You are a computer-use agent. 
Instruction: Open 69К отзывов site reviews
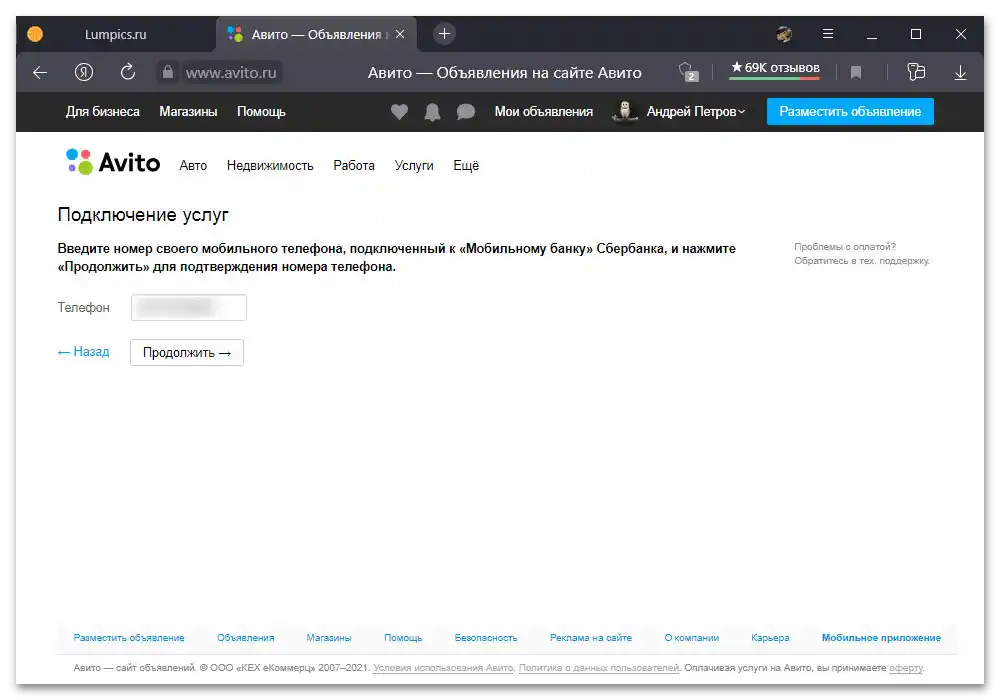[x=775, y=68]
